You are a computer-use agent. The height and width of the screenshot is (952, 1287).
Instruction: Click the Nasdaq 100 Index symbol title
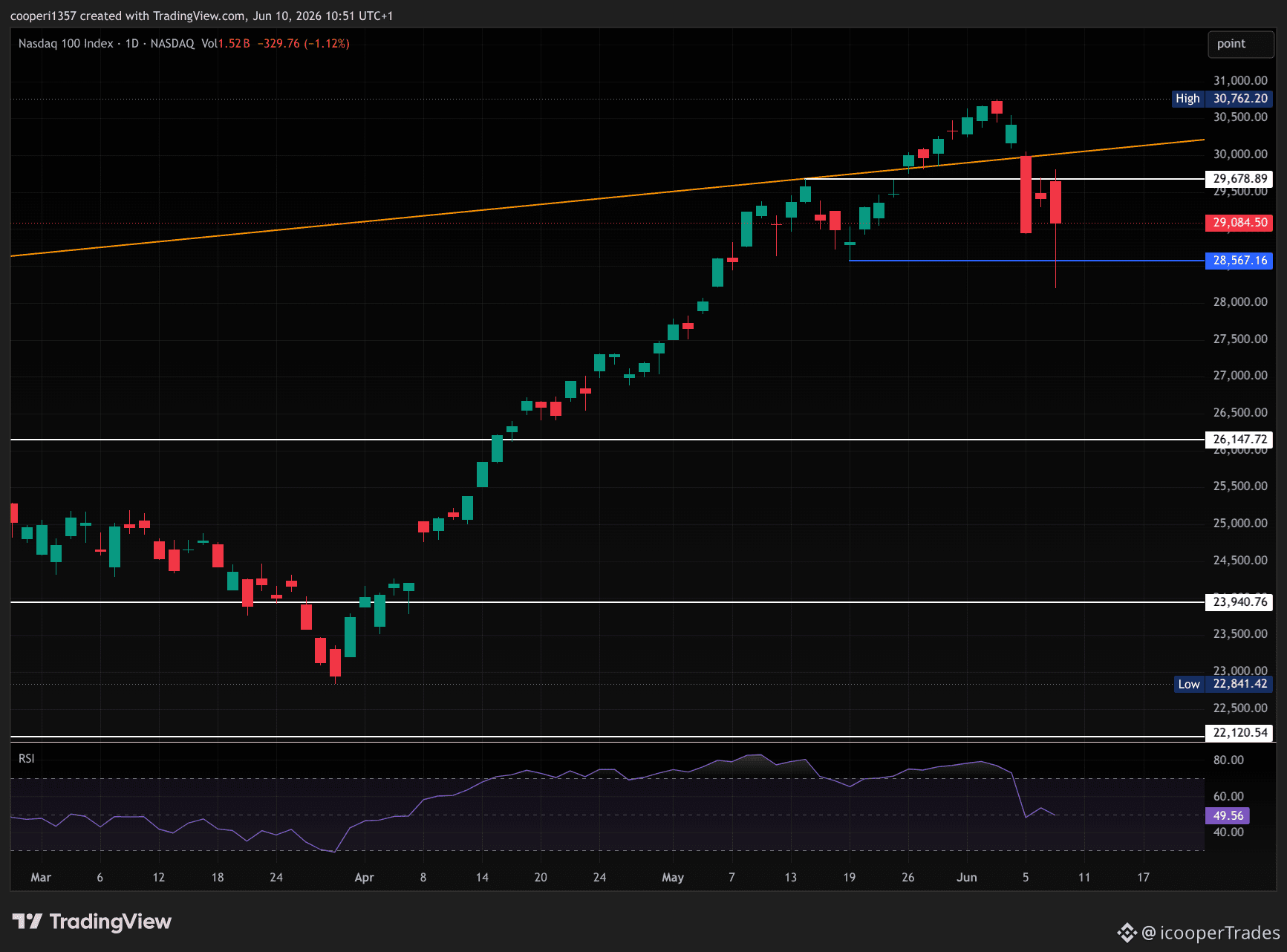point(66,44)
